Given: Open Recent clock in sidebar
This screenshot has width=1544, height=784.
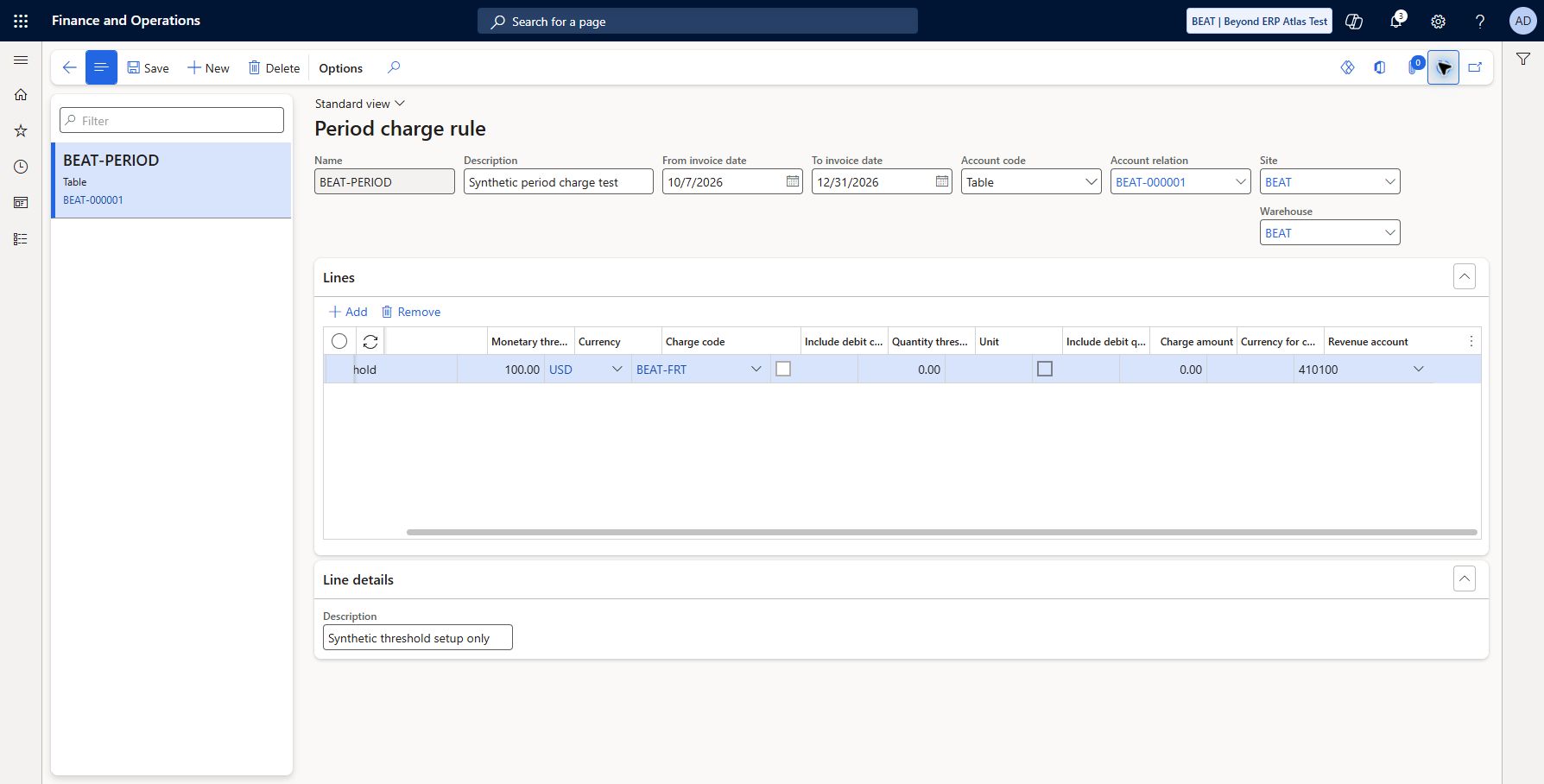Looking at the screenshot, I should pyautogui.click(x=21, y=167).
